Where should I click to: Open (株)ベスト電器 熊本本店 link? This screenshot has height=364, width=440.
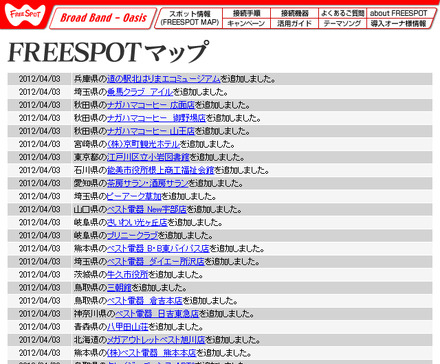tap(151, 353)
